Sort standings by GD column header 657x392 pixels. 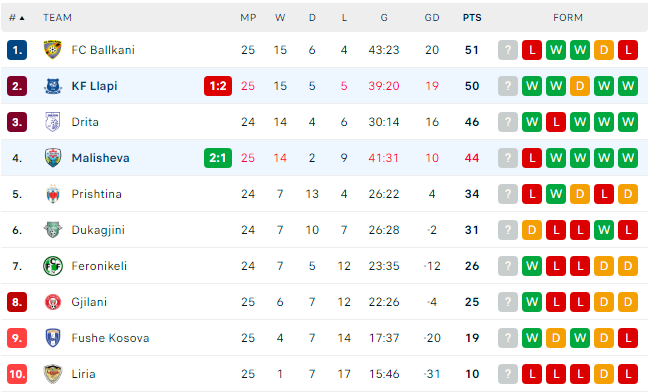pyautogui.click(x=432, y=18)
